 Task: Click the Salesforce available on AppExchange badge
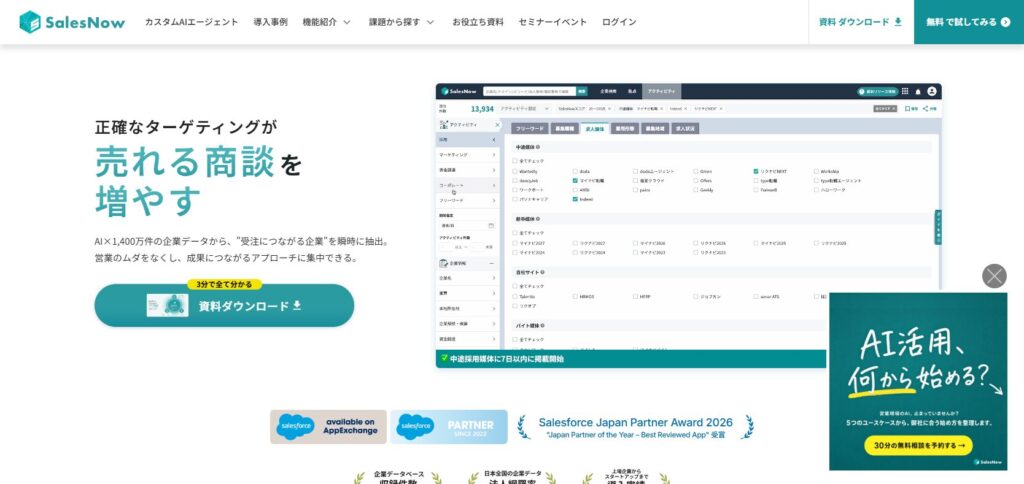328,427
